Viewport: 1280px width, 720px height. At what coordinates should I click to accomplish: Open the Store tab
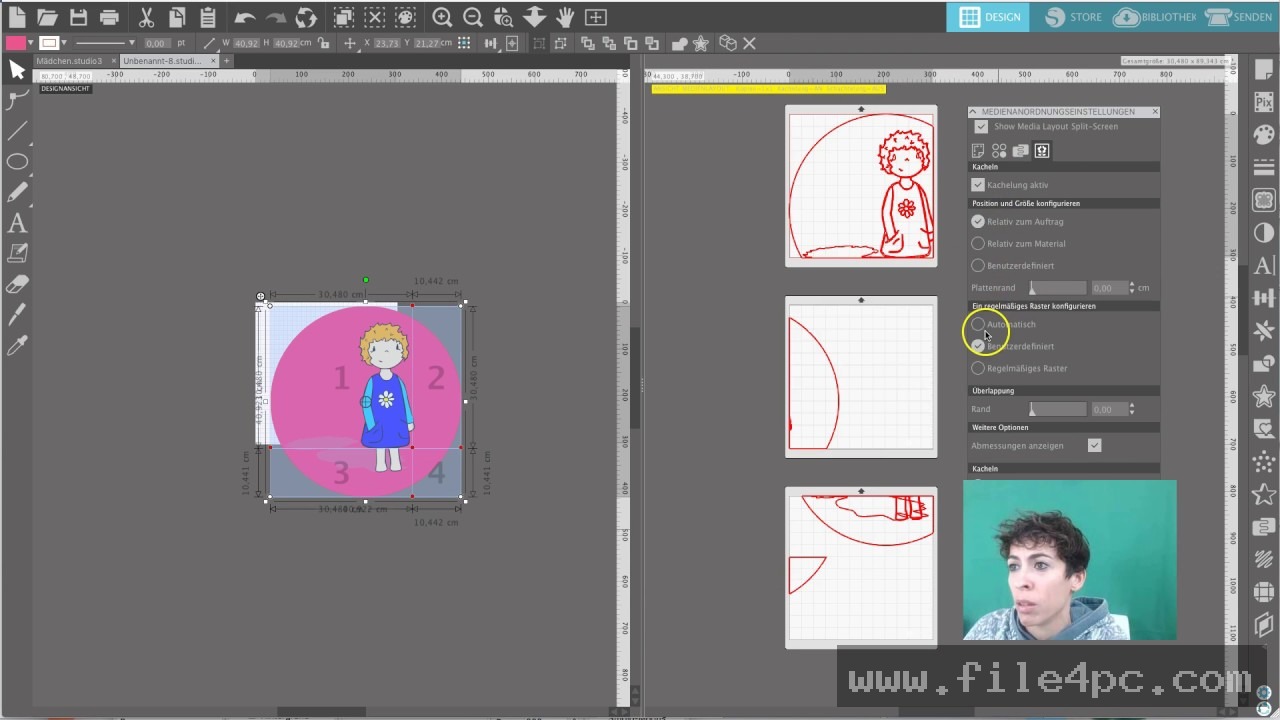[x=1074, y=17]
